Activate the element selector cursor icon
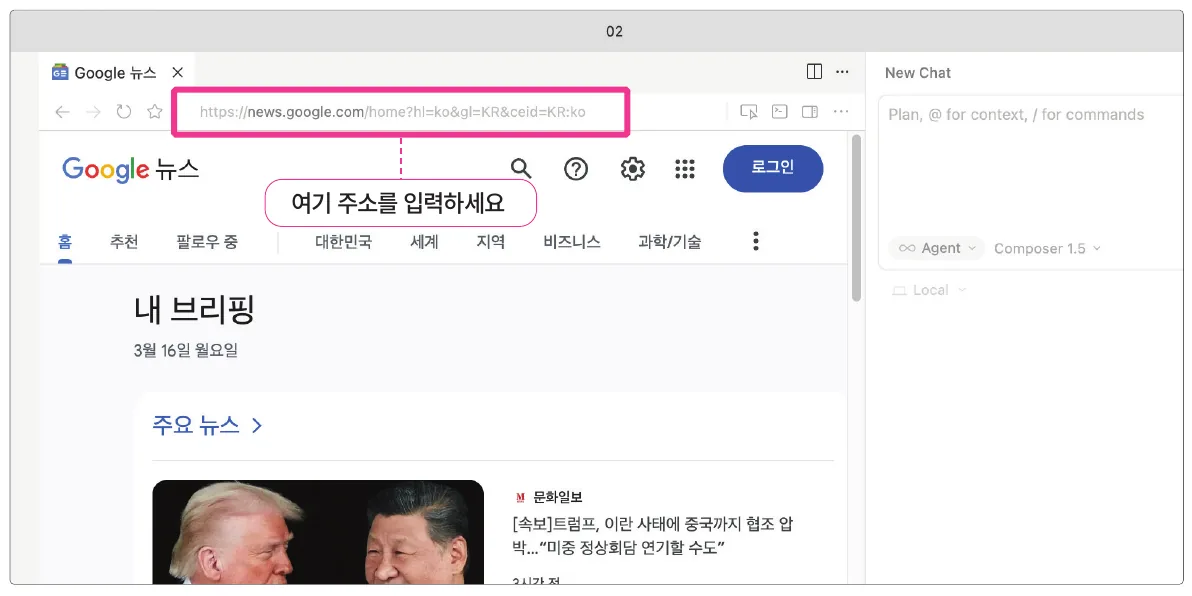Viewport: 1192px width, 596px height. click(x=749, y=112)
